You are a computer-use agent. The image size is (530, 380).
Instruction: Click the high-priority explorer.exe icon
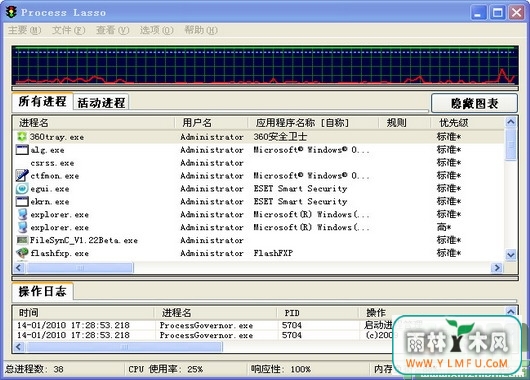coord(22,227)
